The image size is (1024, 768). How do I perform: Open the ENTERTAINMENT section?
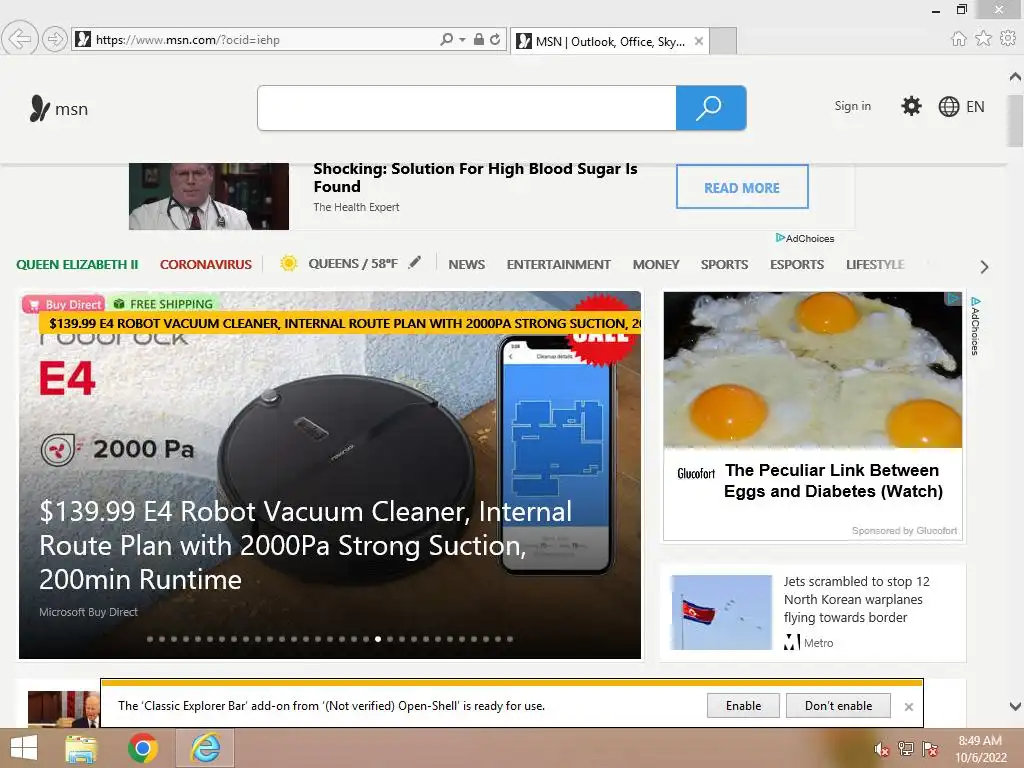558,264
